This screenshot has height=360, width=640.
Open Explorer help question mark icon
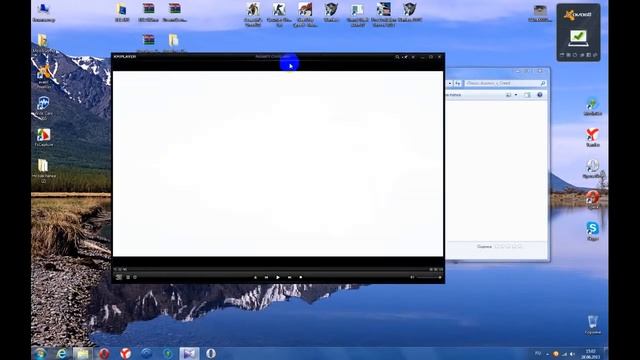point(540,95)
